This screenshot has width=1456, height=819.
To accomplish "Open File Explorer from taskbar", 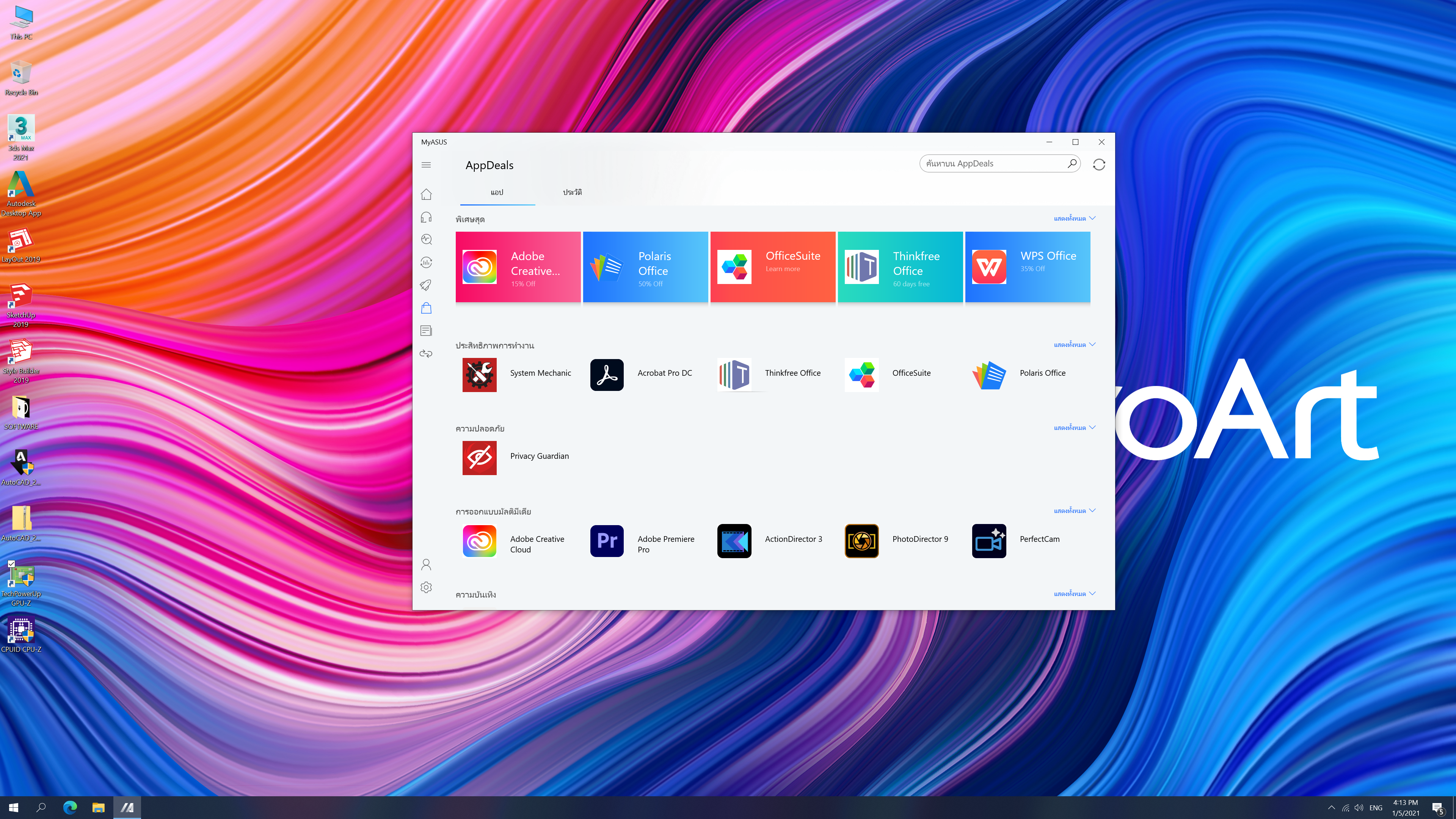I will click(x=98, y=808).
